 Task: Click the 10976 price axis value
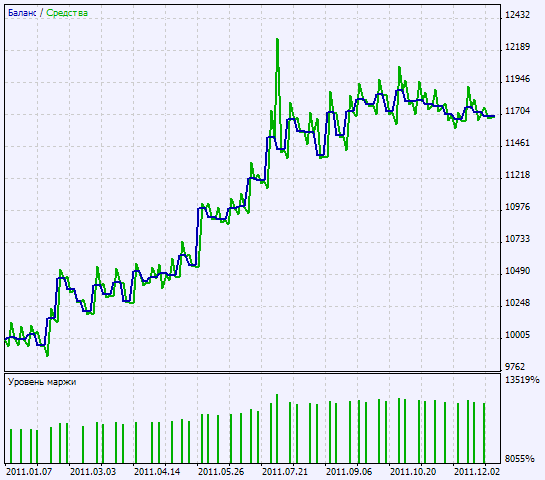pos(517,207)
